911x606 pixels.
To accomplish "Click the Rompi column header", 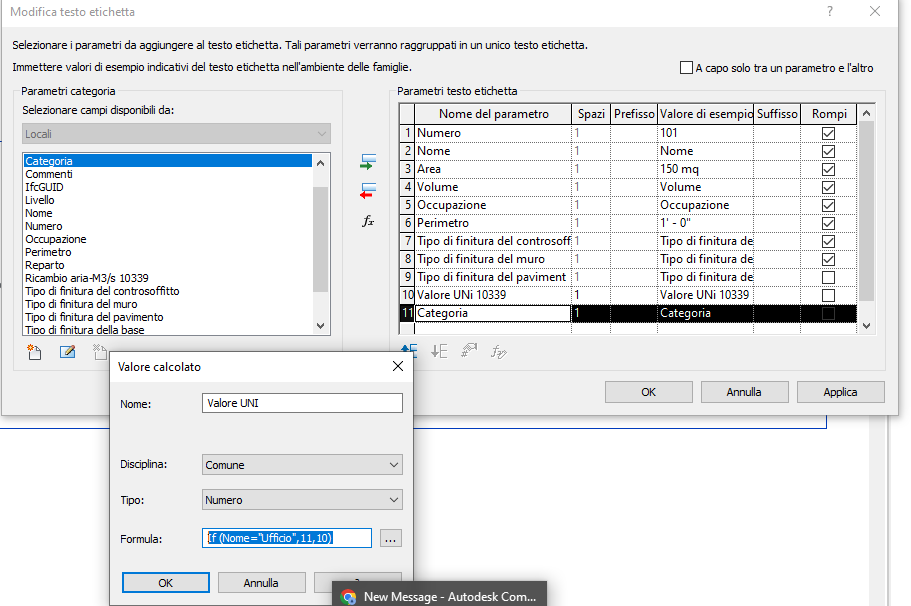I will click(829, 114).
